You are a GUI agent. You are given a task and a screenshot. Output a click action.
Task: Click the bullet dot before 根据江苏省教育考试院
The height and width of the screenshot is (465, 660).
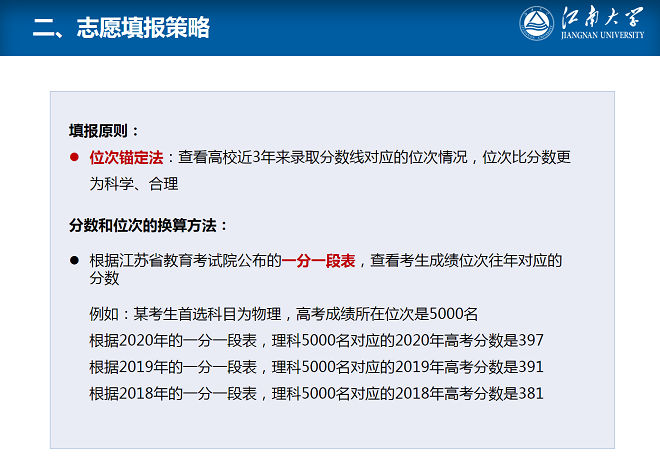tap(74, 260)
